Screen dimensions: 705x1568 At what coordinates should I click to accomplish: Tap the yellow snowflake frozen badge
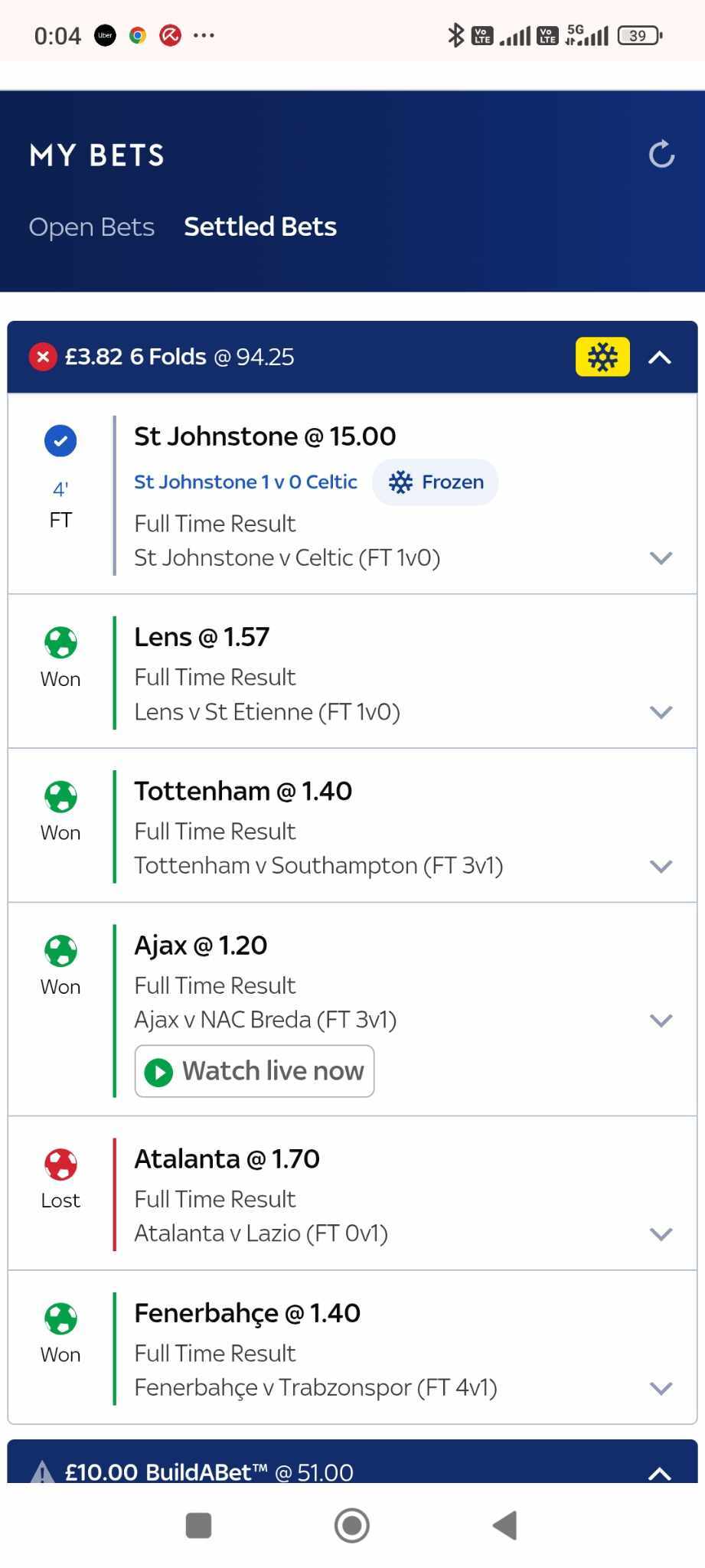[x=602, y=357]
